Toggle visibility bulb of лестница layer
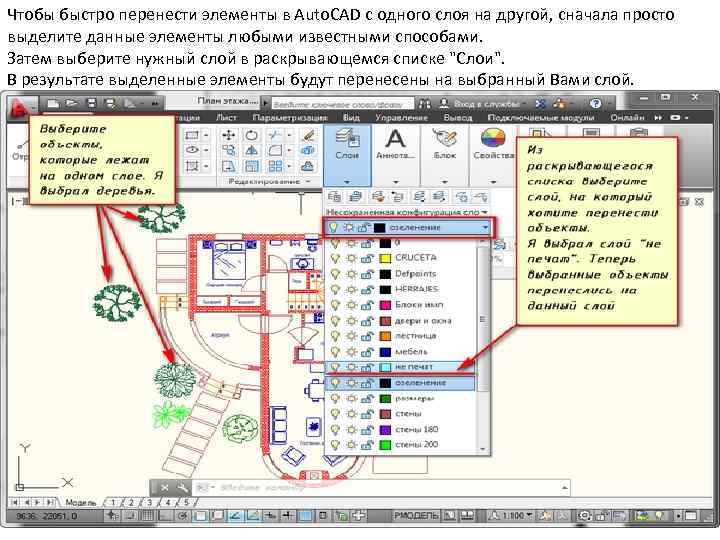 click(x=335, y=337)
